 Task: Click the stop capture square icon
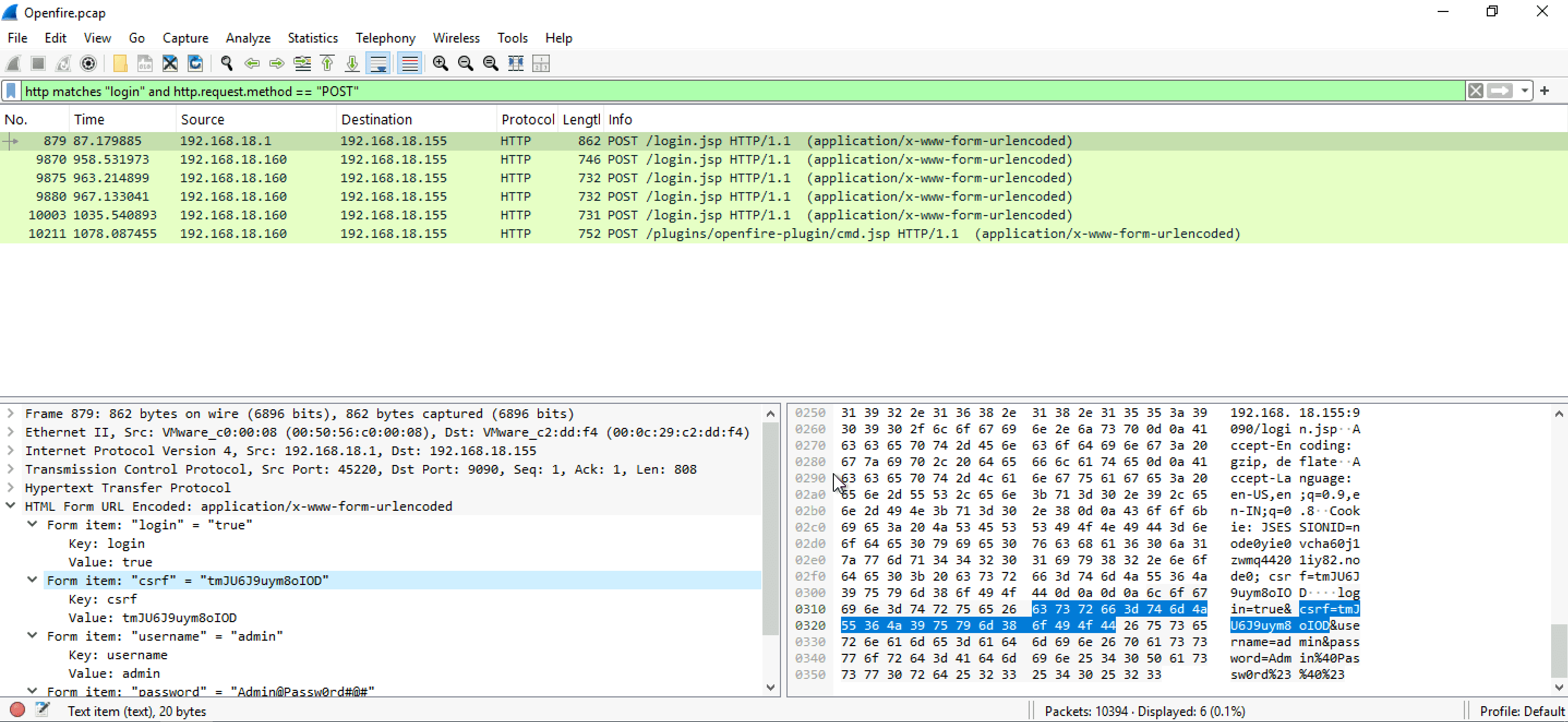38,63
